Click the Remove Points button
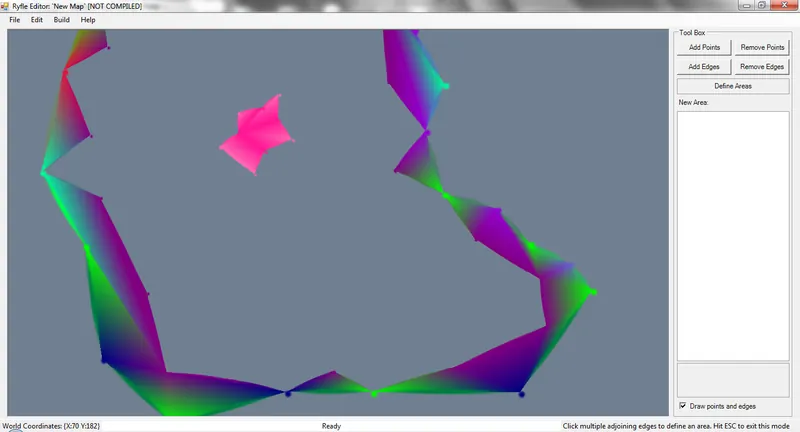Screen dimensions: 800x432 pos(762,47)
